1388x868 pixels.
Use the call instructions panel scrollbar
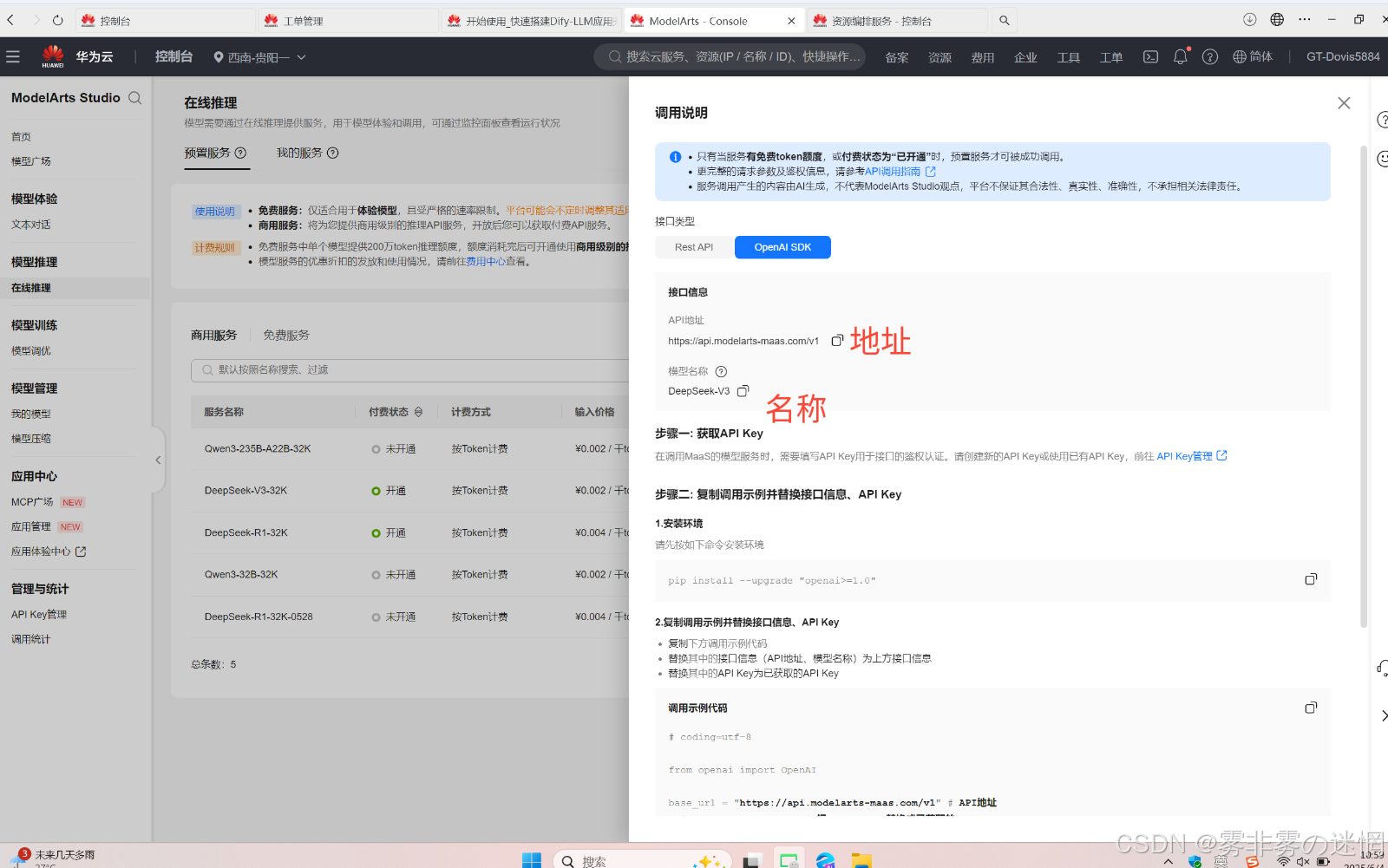[x=1364, y=386]
